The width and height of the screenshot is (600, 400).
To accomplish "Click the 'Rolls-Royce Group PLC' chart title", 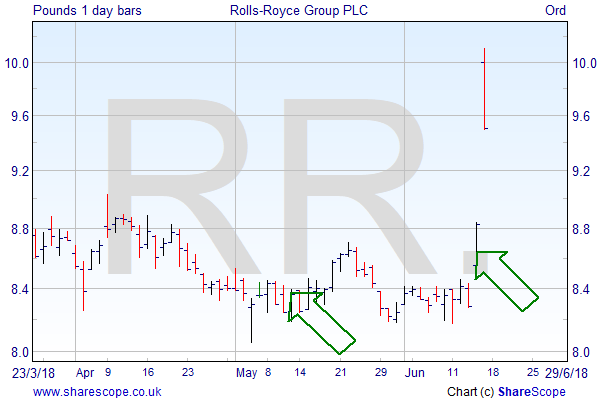I will tap(298, 10).
